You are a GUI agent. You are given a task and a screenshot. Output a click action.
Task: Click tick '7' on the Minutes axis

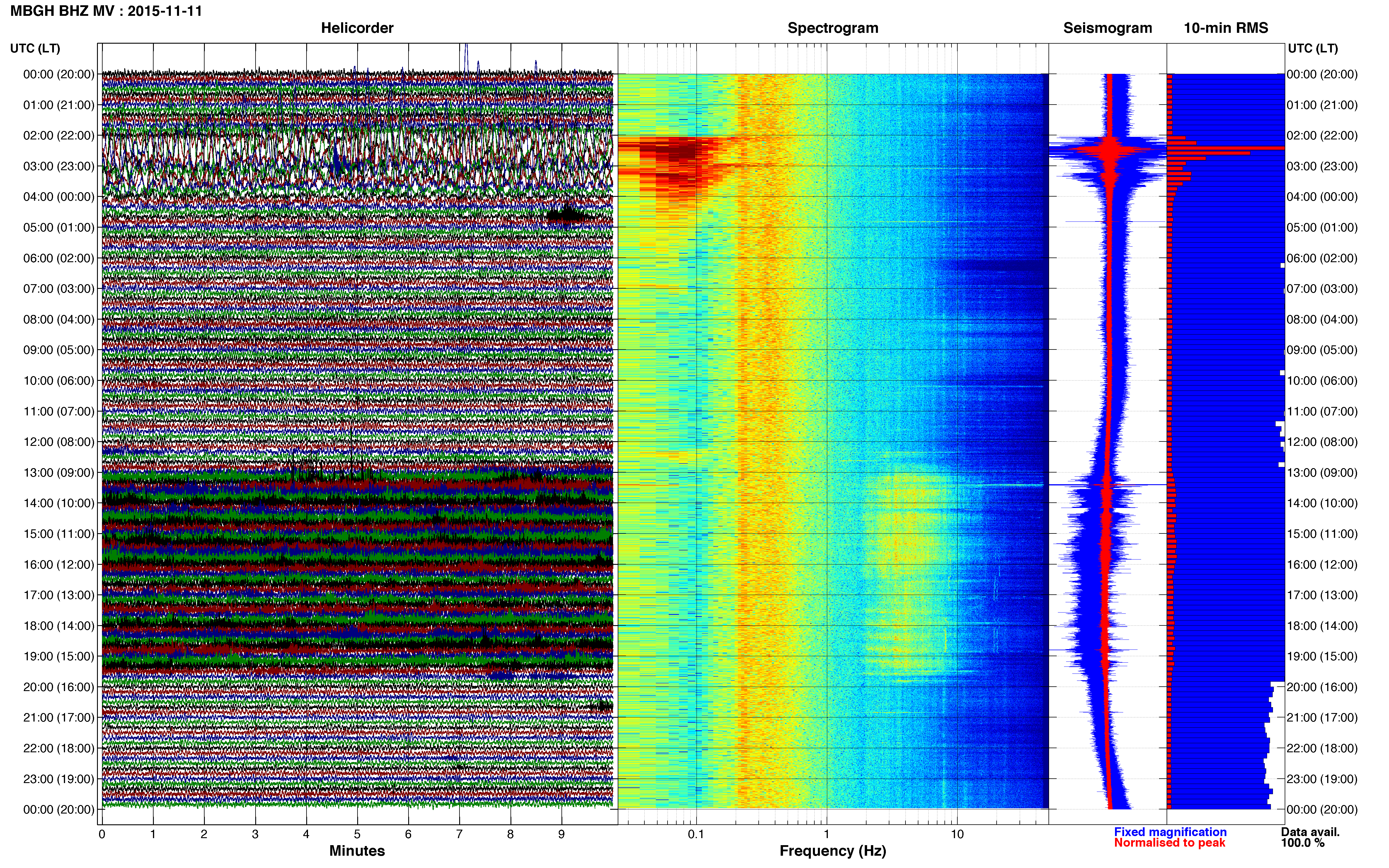[x=459, y=834]
